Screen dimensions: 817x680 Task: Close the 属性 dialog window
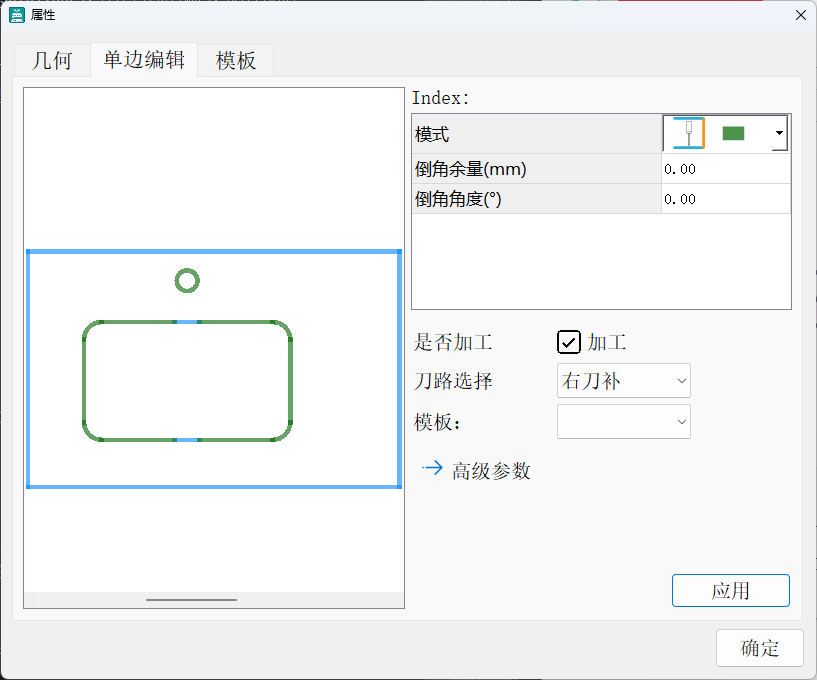[x=800, y=14]
